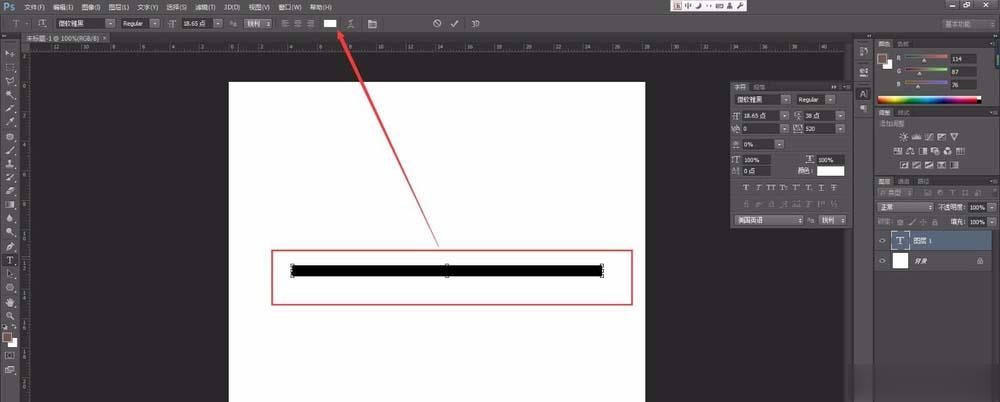
Task: Right align text in options bar
Action: point(311,23)
